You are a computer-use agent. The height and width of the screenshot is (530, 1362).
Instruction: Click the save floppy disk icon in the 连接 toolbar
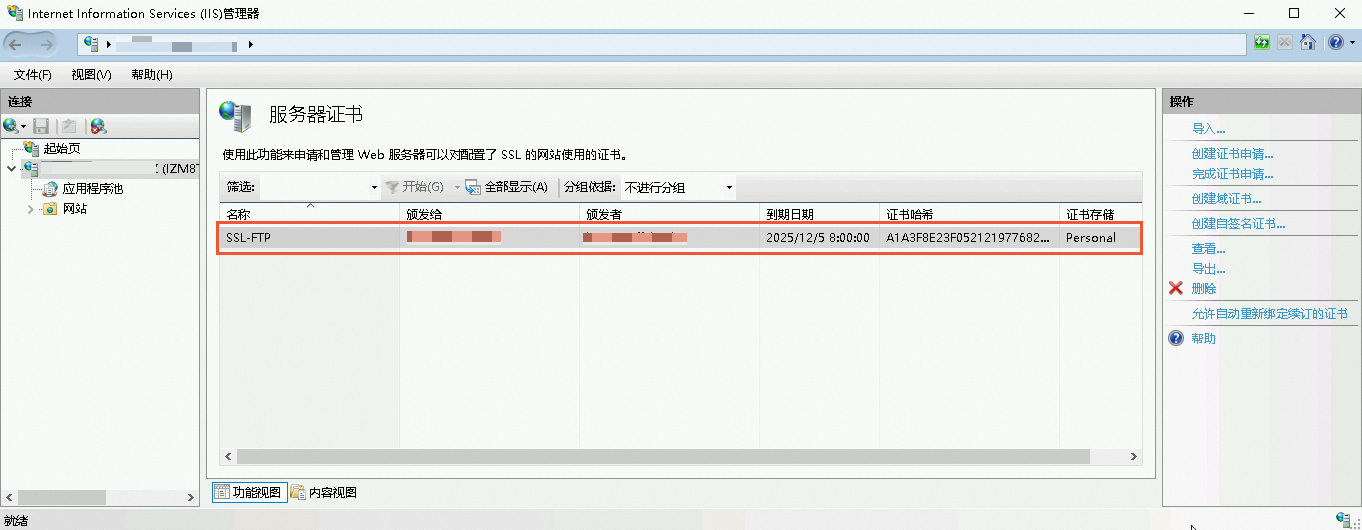click(x=41, y=126)
